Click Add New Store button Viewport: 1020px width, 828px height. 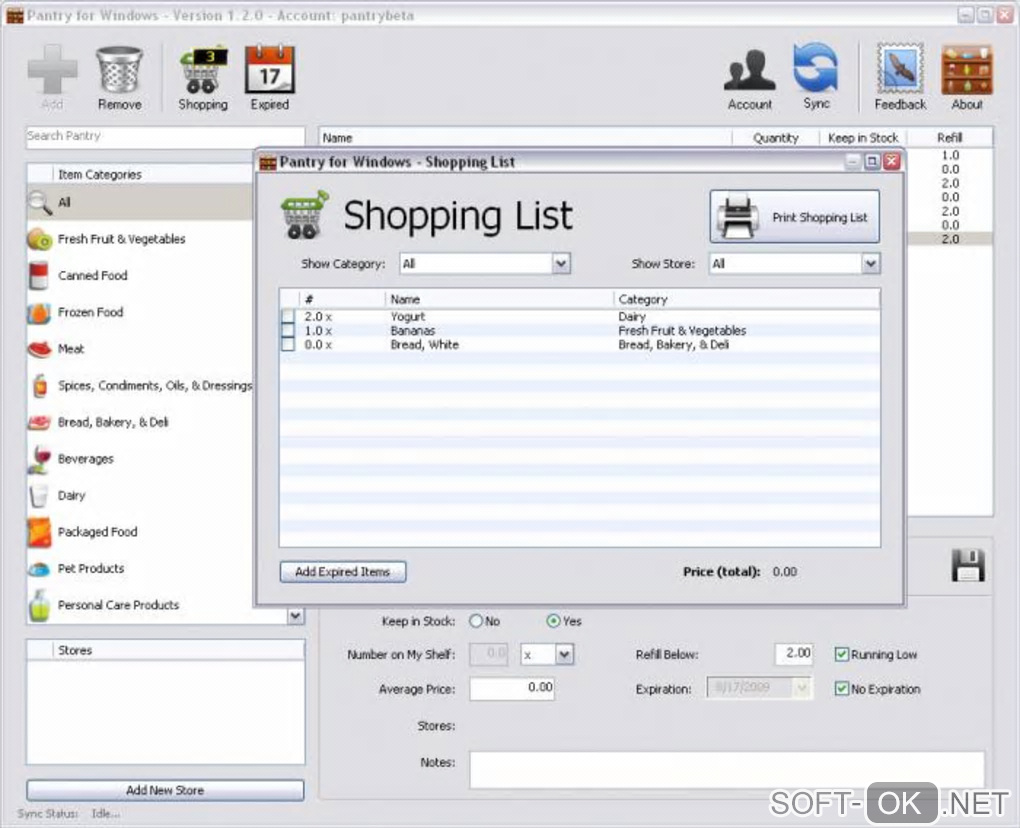165,790
